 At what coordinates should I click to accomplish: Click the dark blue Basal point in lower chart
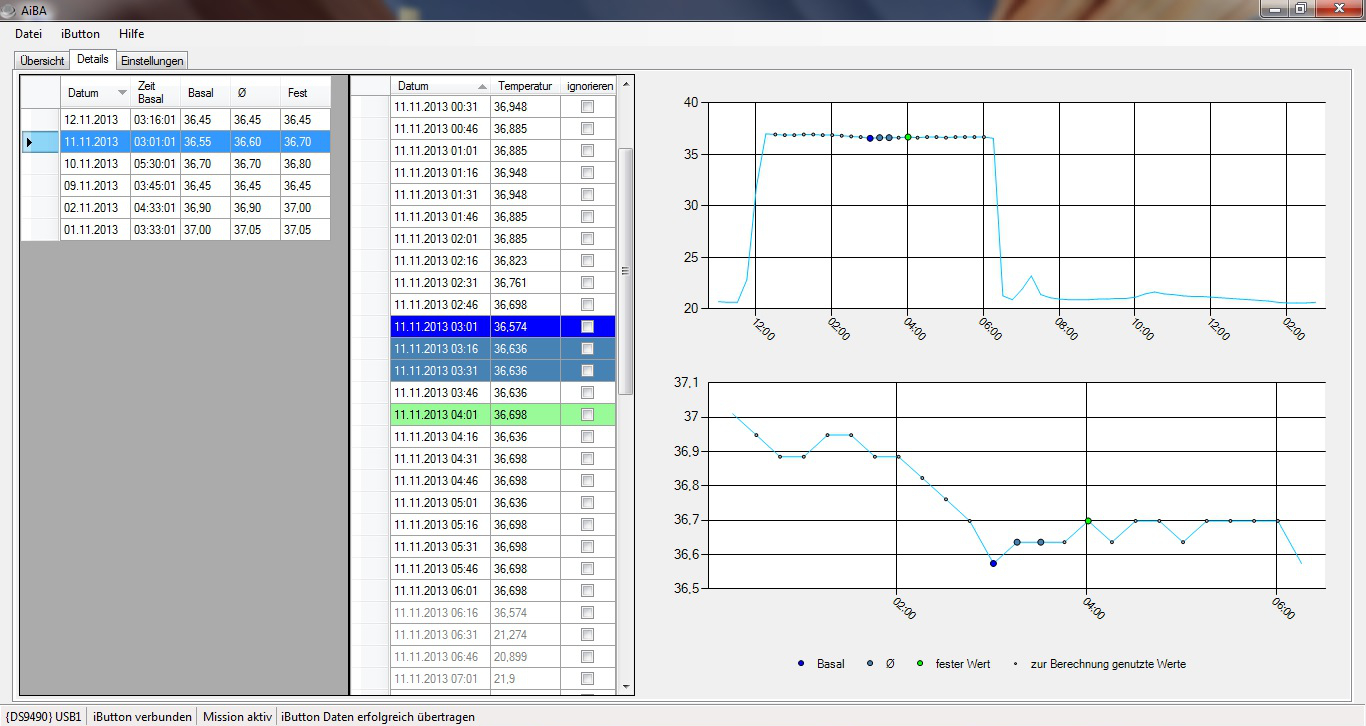coord(993,563)
